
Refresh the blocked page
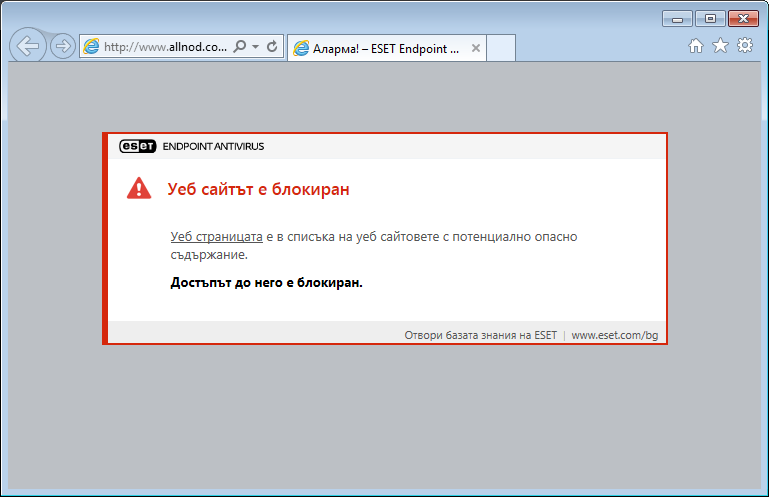coord(271,47)
